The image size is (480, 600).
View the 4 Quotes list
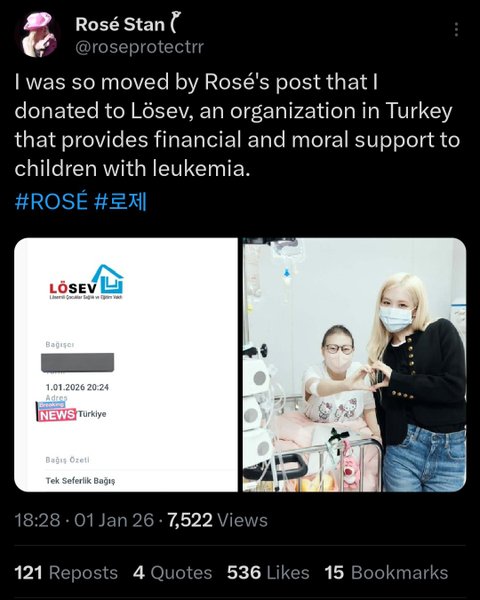tap(173, 573)
